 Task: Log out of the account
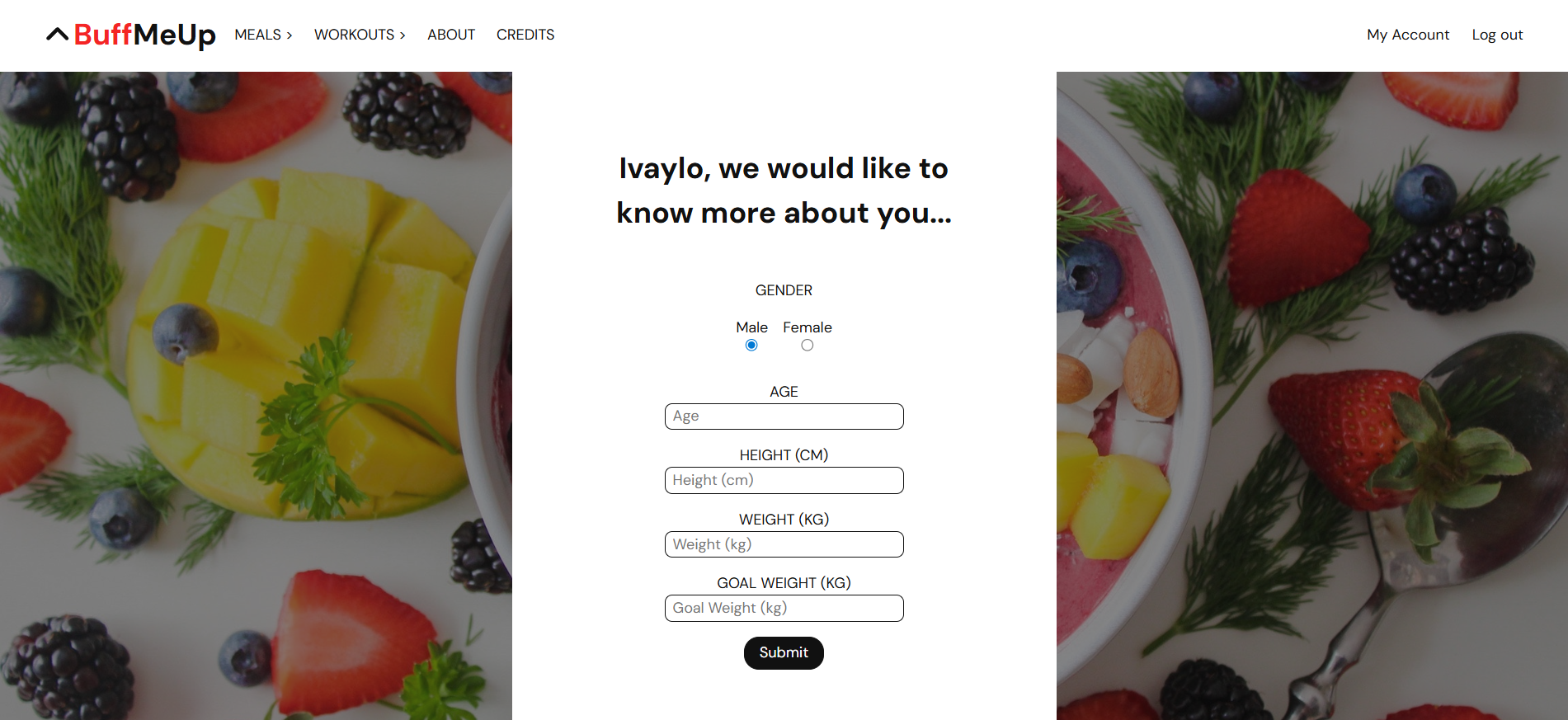pos(1497,35)
